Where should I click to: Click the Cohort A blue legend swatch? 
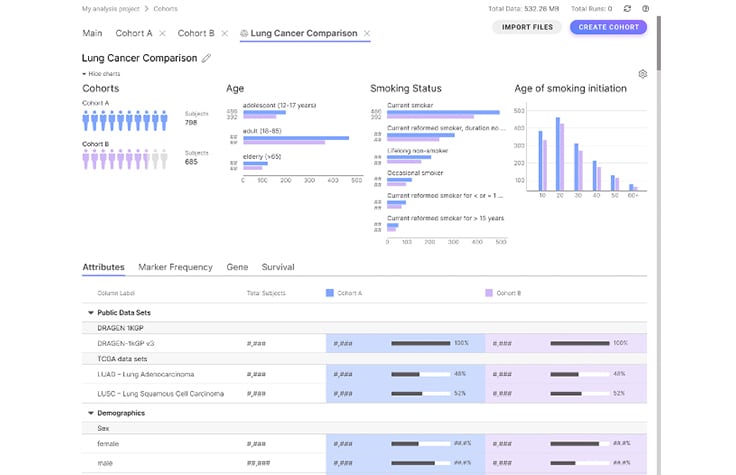coord(331,293)
